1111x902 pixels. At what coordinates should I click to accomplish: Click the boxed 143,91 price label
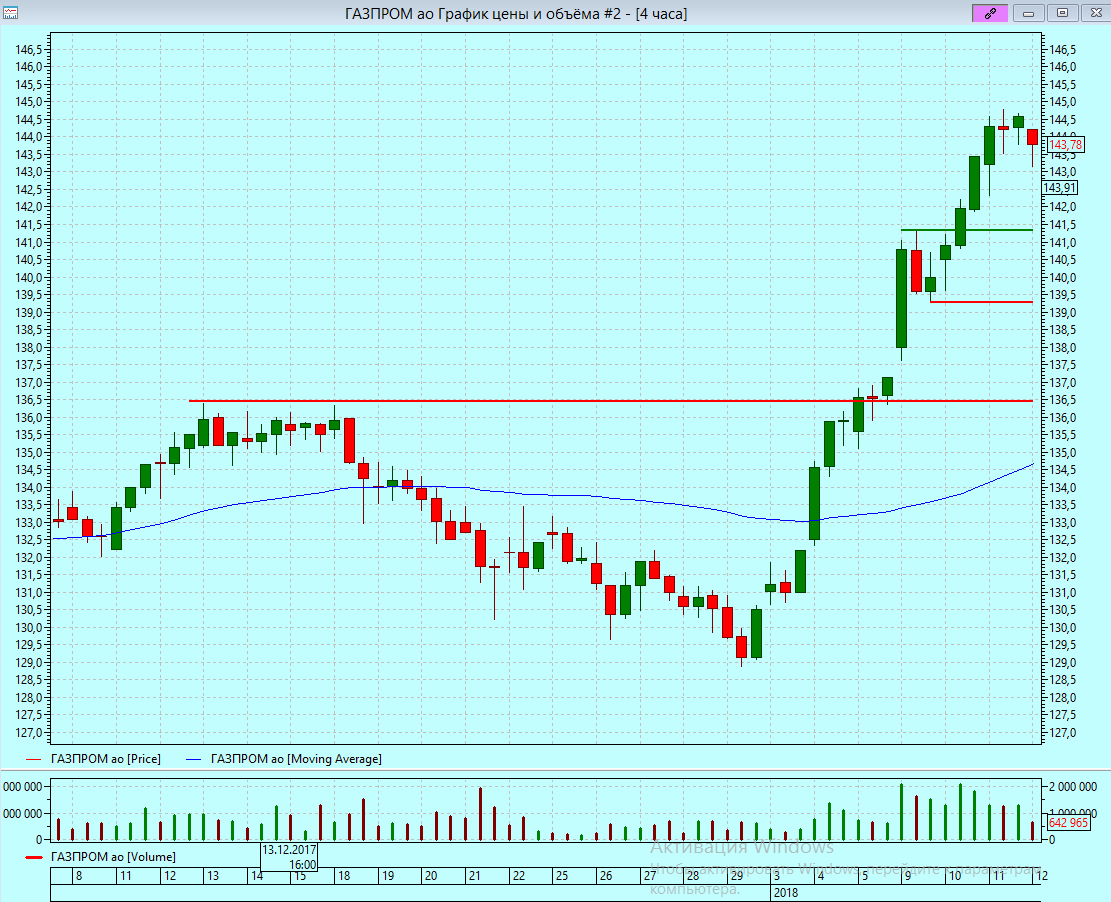click(x=1060, y=188)
